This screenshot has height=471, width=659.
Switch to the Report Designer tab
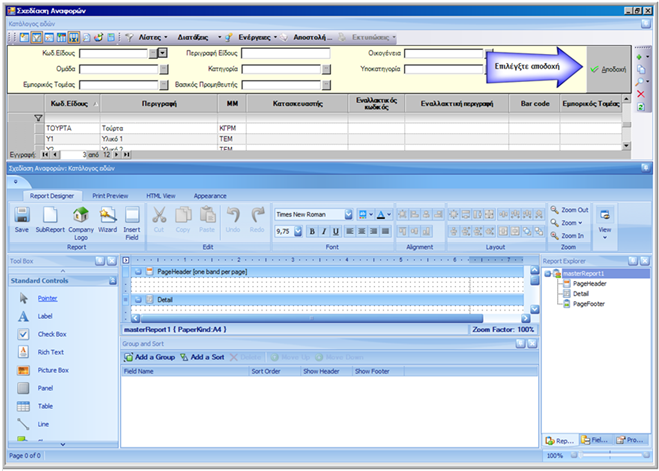click(52, 196)
